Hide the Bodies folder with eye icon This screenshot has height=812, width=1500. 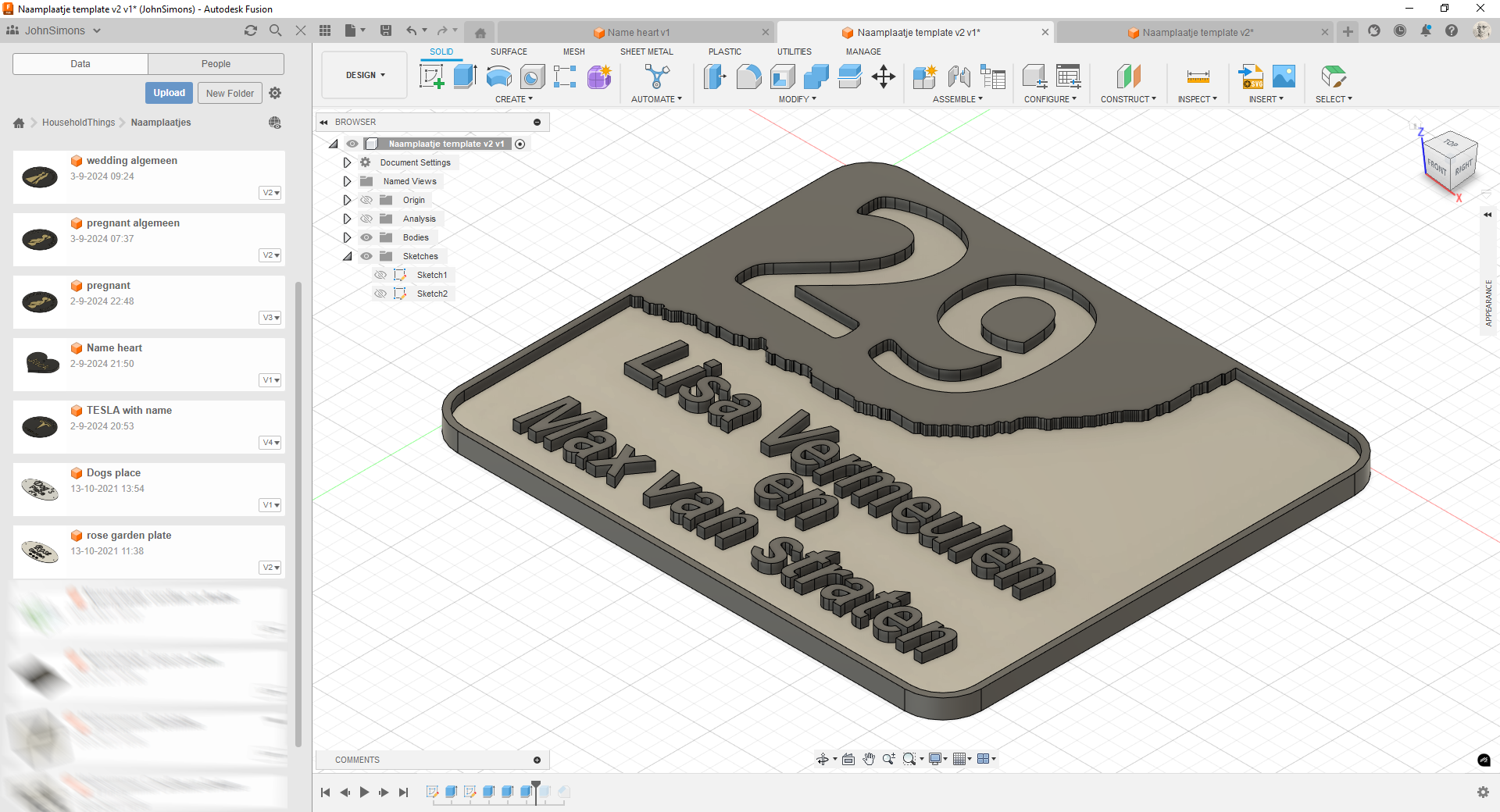(x=366, y=237)
